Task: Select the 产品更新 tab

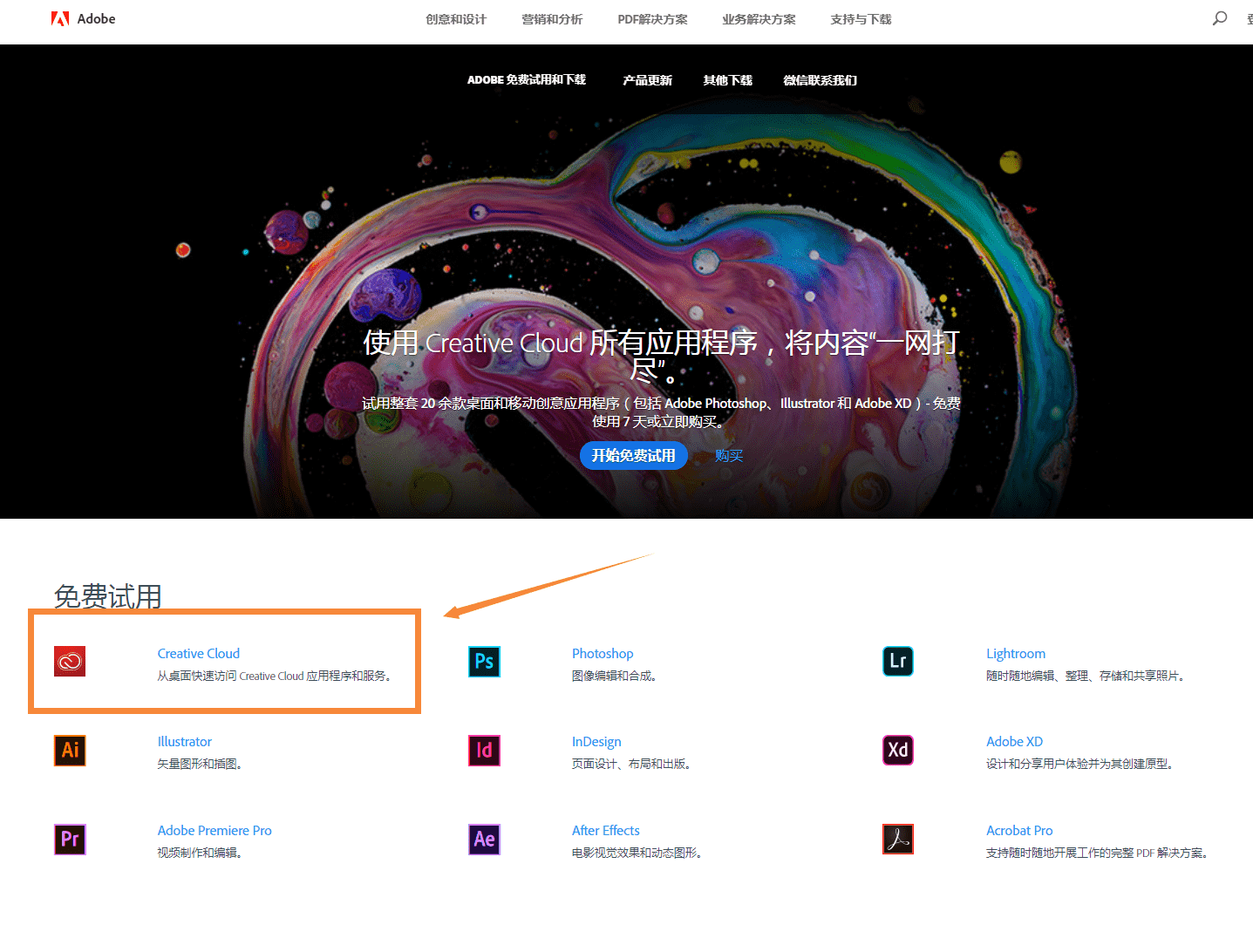Action: tap(647, 80)
